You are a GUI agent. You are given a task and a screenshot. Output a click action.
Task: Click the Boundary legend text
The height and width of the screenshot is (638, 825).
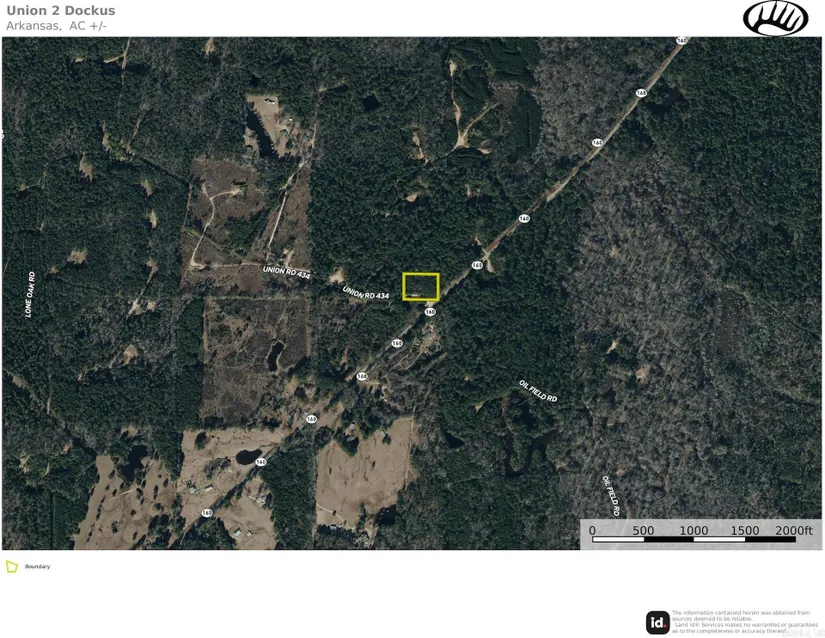(x=37, y=566)
